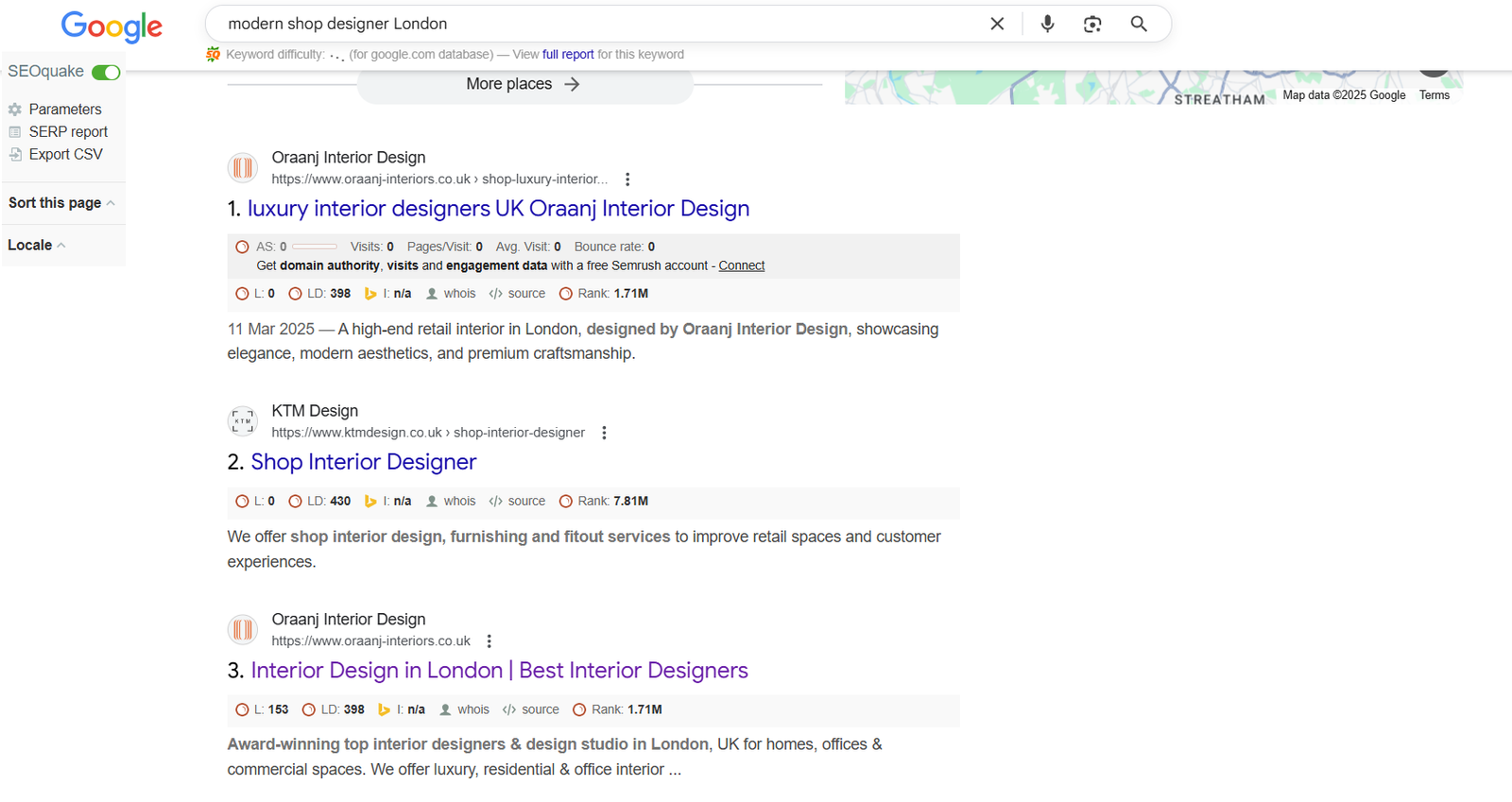Click the Oraanj favicon on first result

pos(243,168)
